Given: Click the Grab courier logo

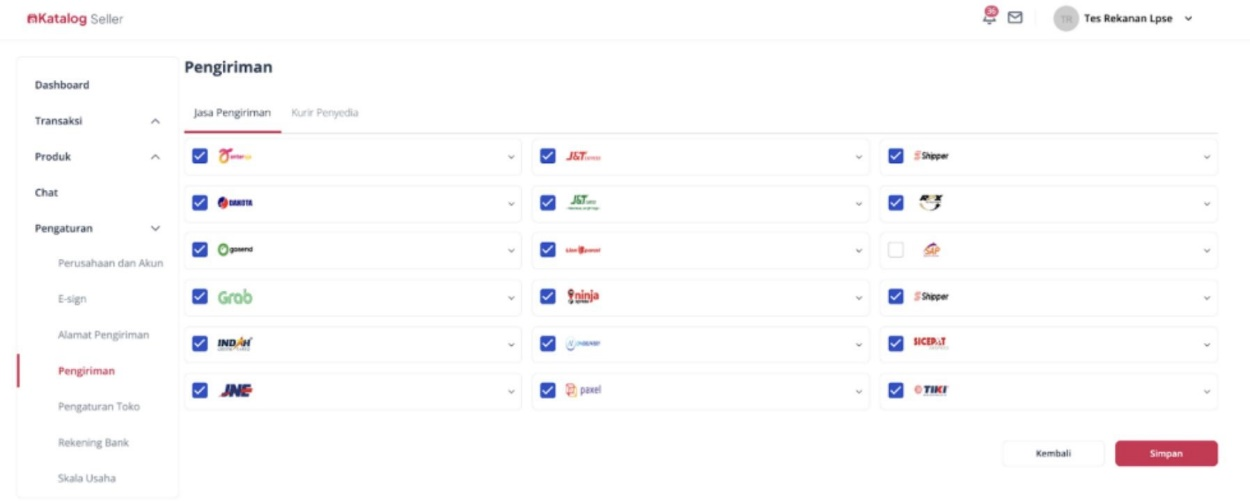Looking at the screenshot, I should pos(235,297).
